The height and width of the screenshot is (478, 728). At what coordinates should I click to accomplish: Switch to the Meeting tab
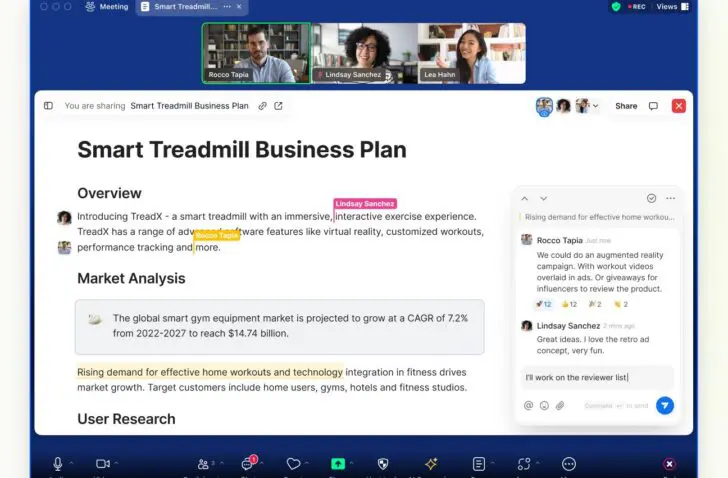click(107, 6)
